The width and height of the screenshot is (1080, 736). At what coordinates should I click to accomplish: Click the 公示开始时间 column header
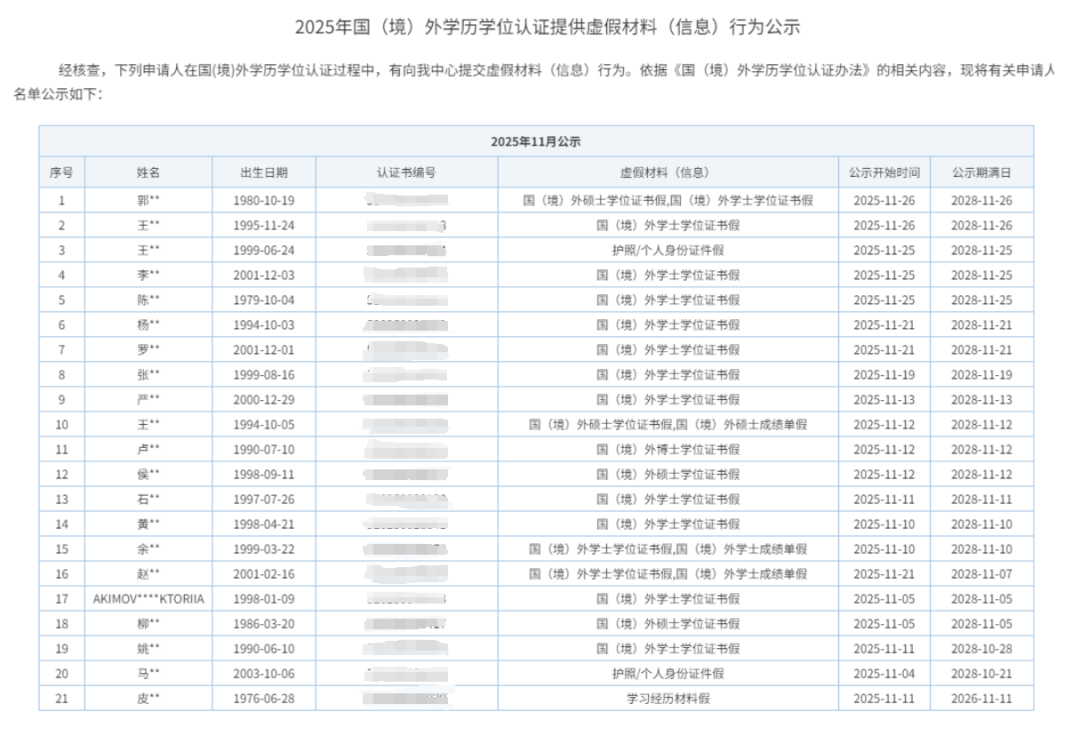pyautogui.click(x=885, y=171)
